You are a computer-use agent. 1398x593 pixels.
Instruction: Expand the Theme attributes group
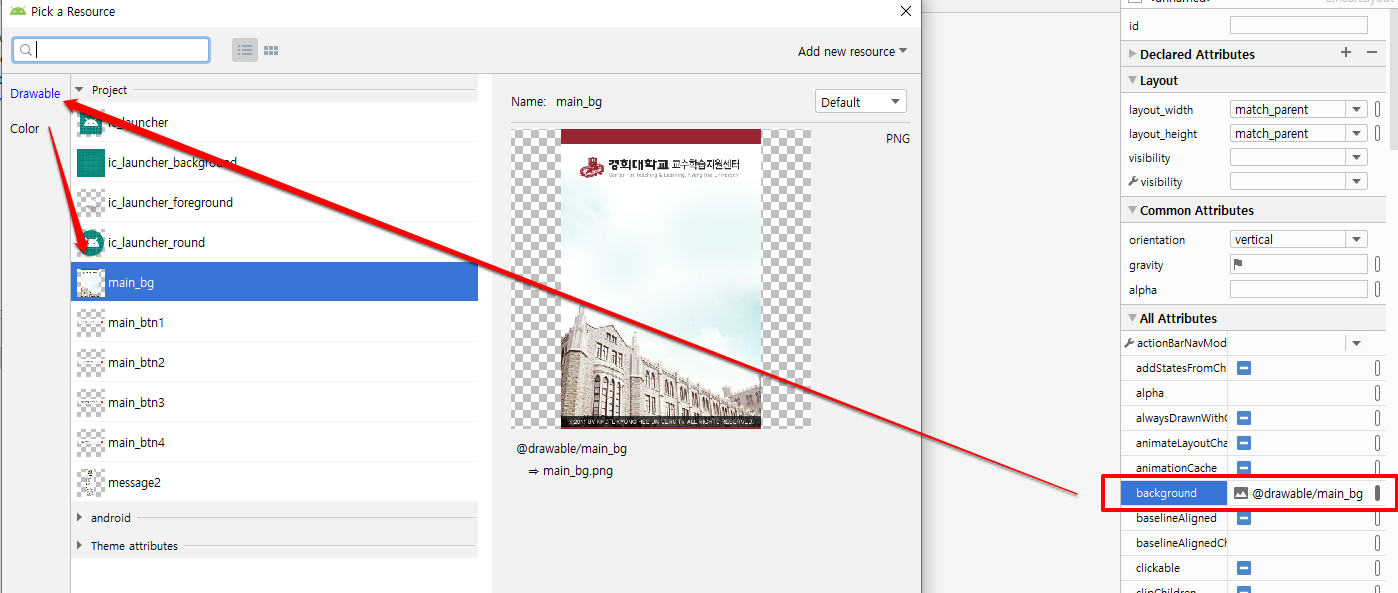click(x=80, y=546)
